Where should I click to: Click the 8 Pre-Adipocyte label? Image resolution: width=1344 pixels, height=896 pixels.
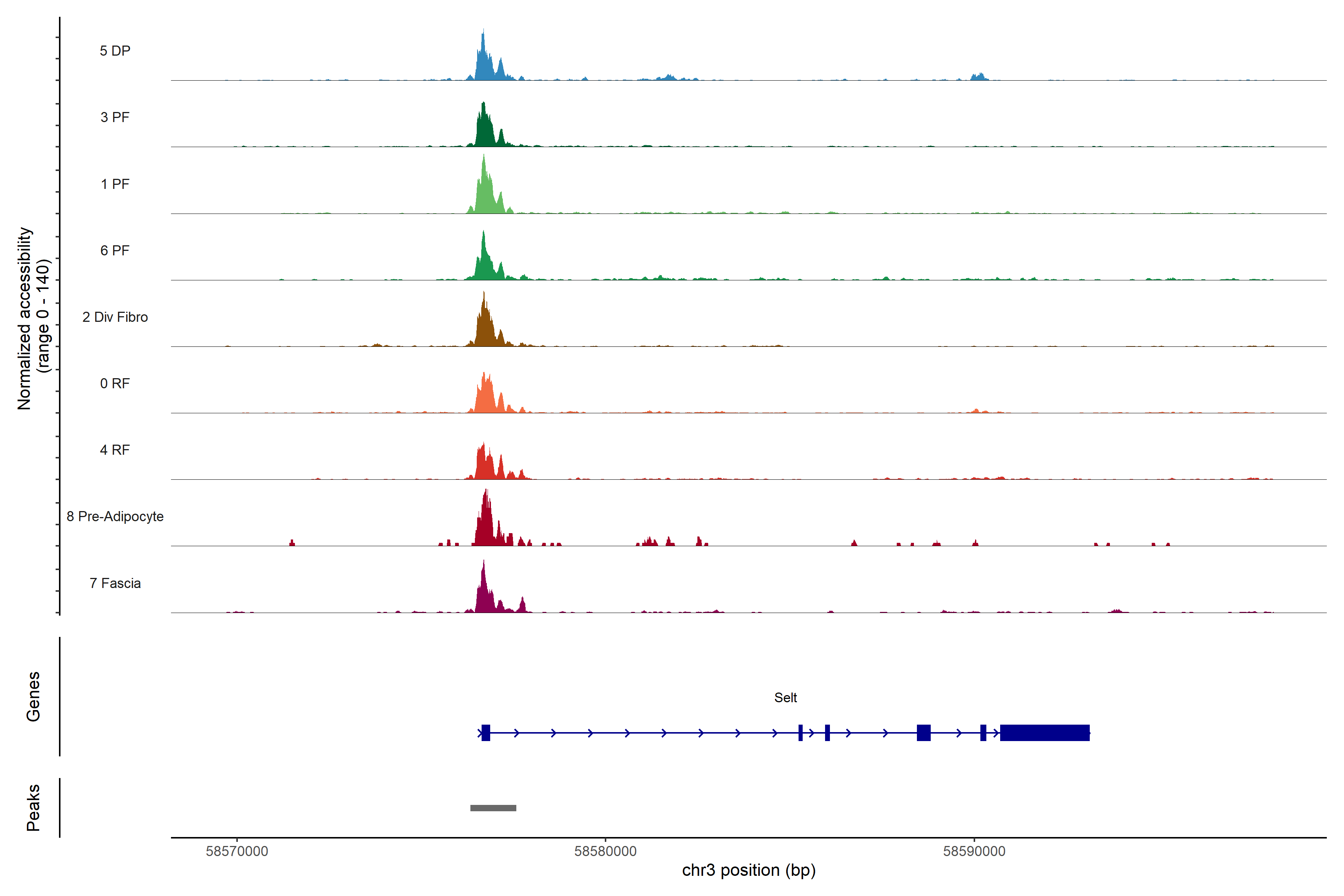click(x=115, y=517)
